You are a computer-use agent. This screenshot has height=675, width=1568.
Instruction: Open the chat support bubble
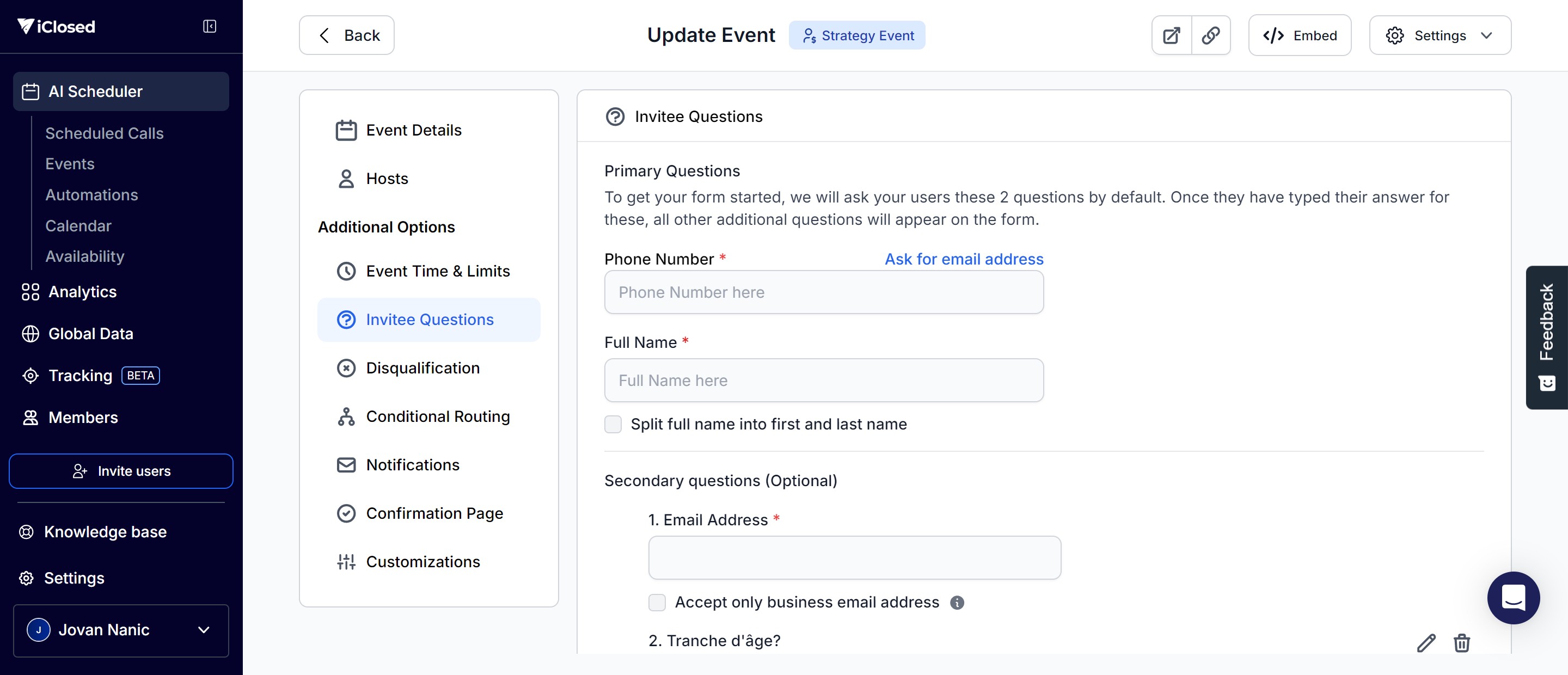click(1512, 597)
